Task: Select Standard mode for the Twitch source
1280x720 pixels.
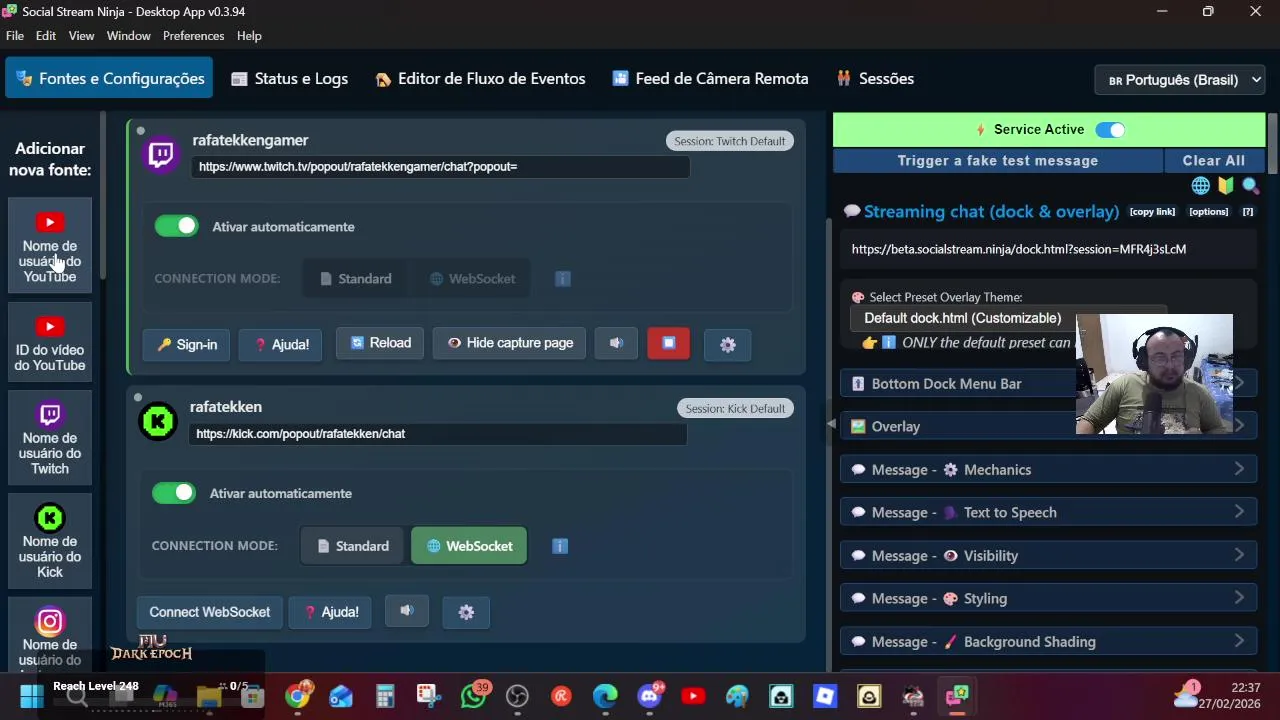Action: pos(355,279)
